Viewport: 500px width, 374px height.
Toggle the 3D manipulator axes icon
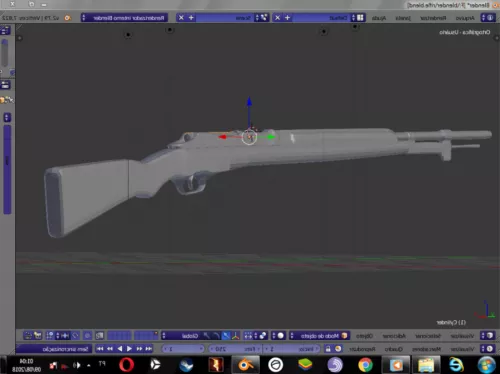(x=236, y=336)
